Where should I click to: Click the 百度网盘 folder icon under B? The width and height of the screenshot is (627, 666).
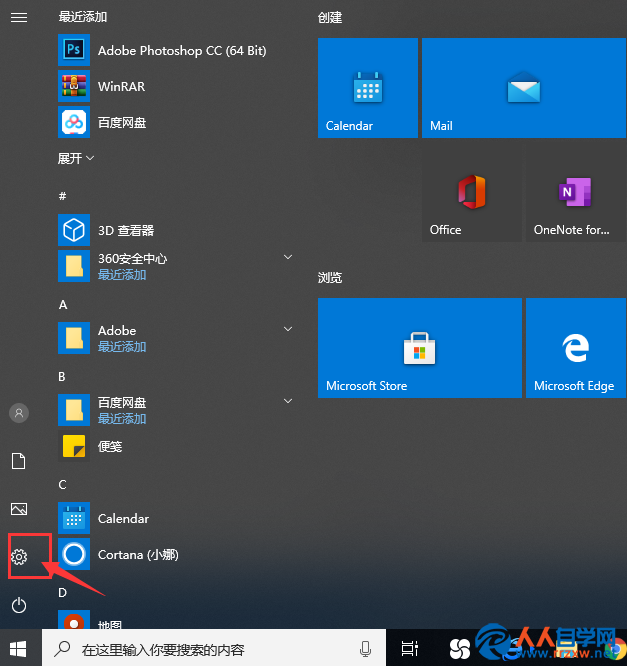pos(74,410)
